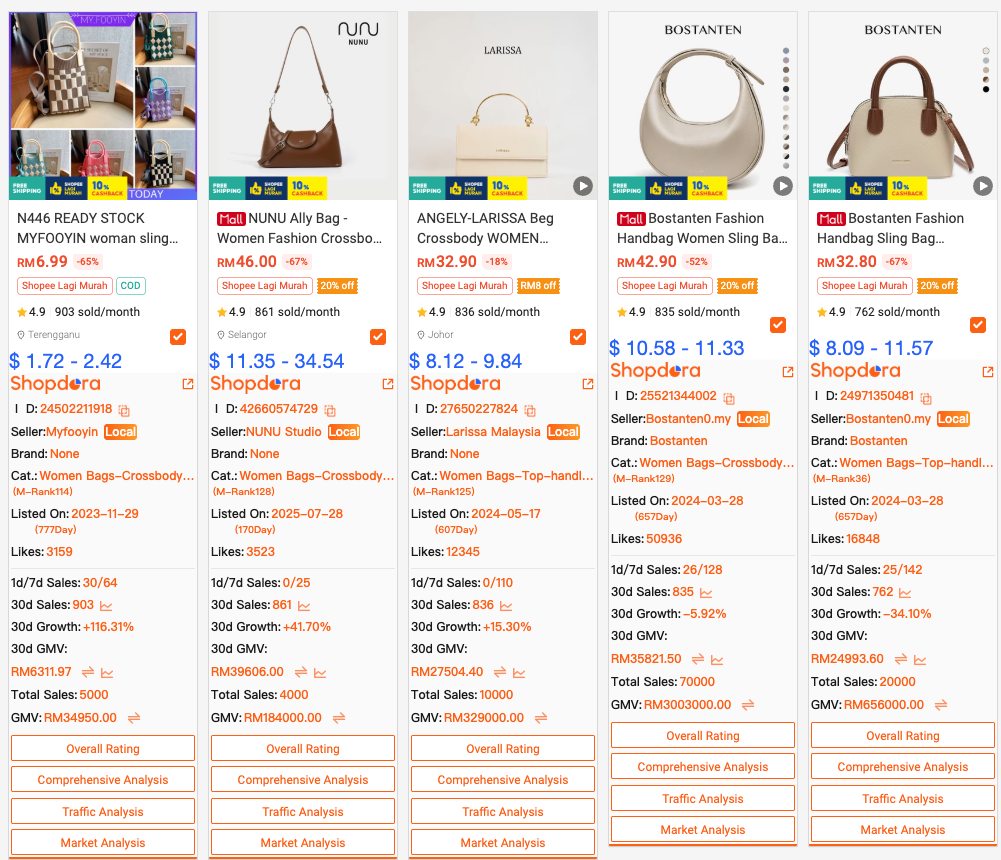The width and height of the screenshot is (1001, 860).
Task: Toggle checkbox on ANGELY-LARISSA product card
Action: pos(578,336)
